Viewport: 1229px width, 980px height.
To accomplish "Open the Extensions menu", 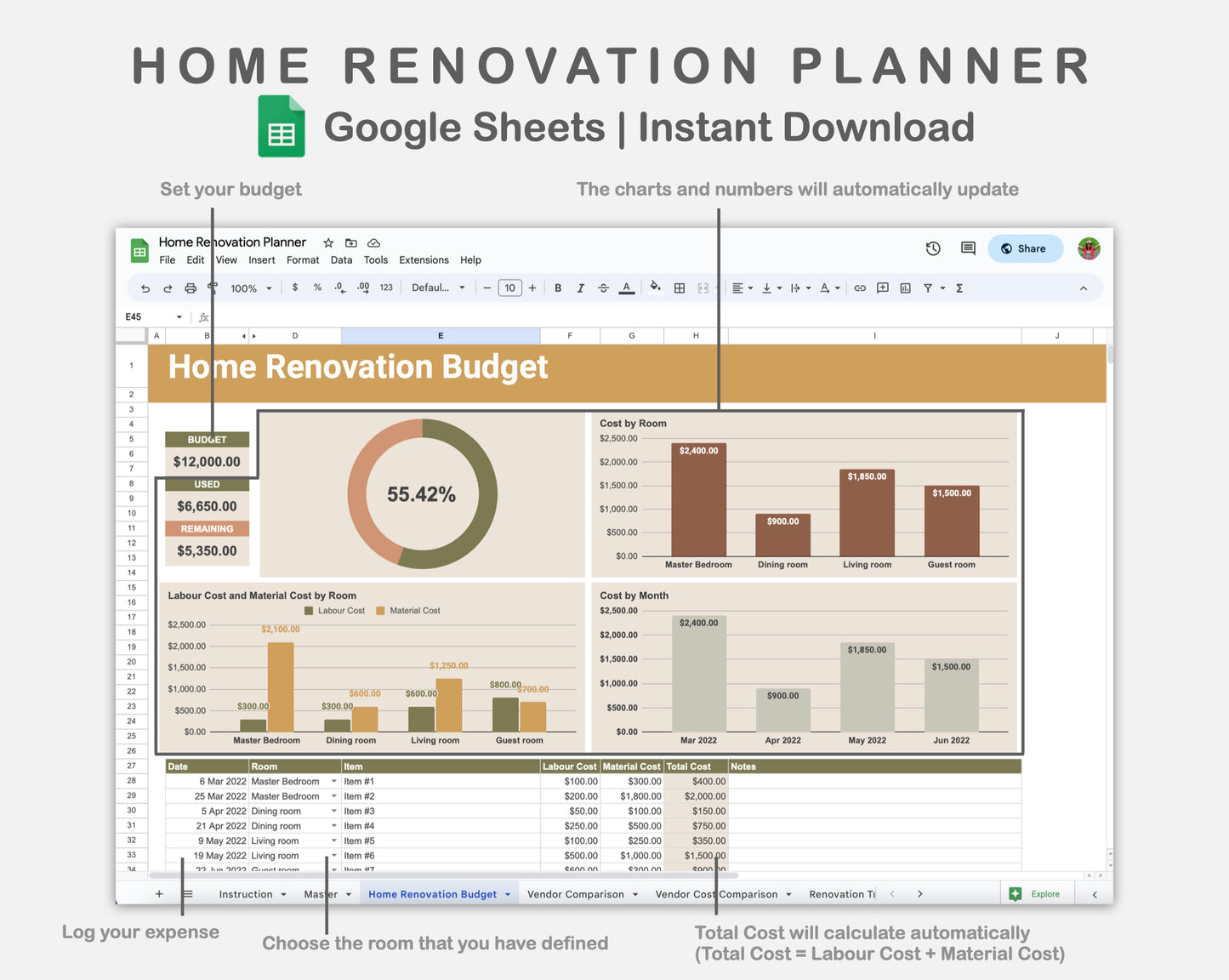I will pos(424,259).
